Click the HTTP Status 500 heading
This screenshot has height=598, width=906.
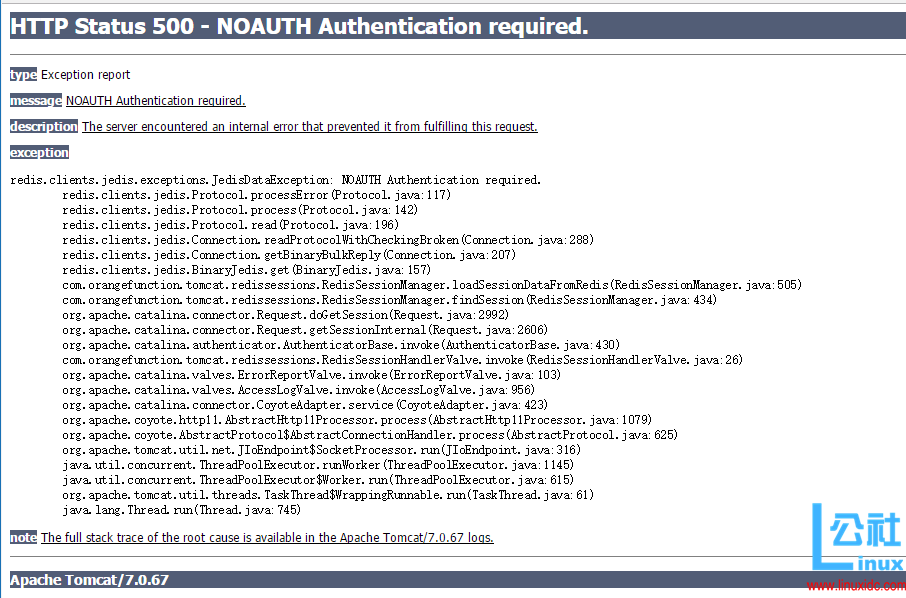(299, 27)
